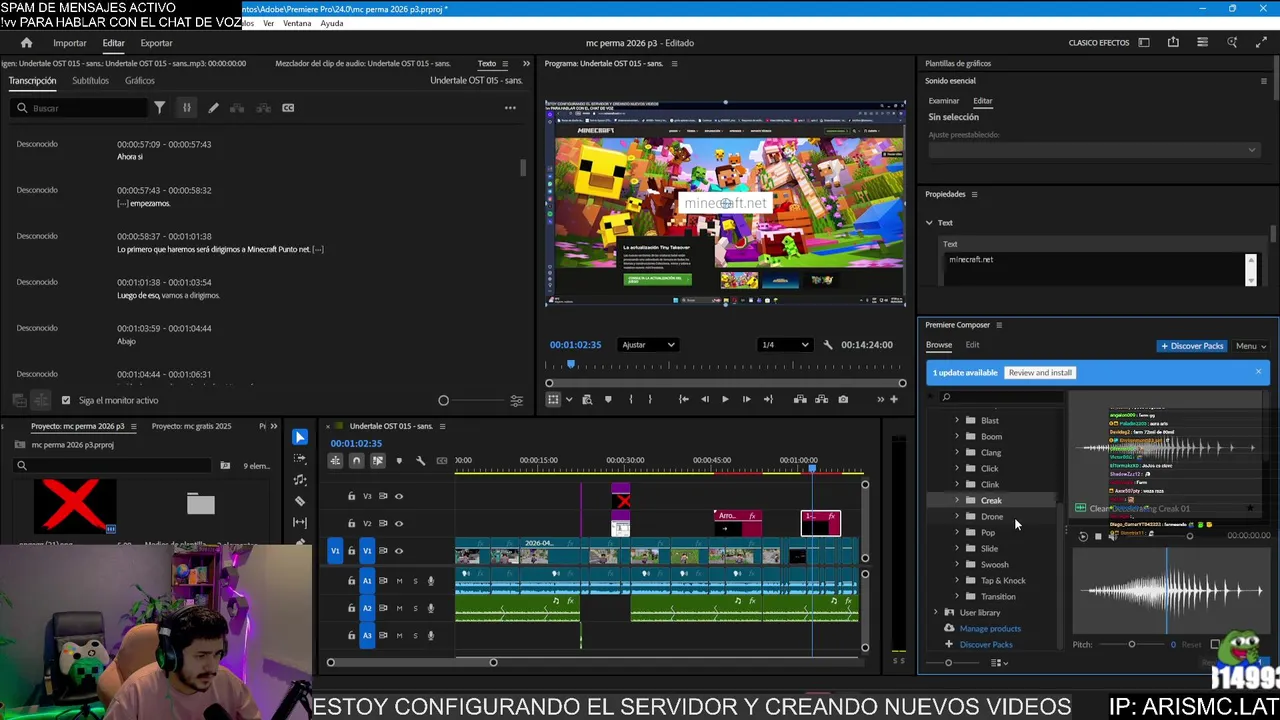Favorite the Creak 01 sound star
Viewport: 1280px width, 720px height.
click(x=1250, y=508)
